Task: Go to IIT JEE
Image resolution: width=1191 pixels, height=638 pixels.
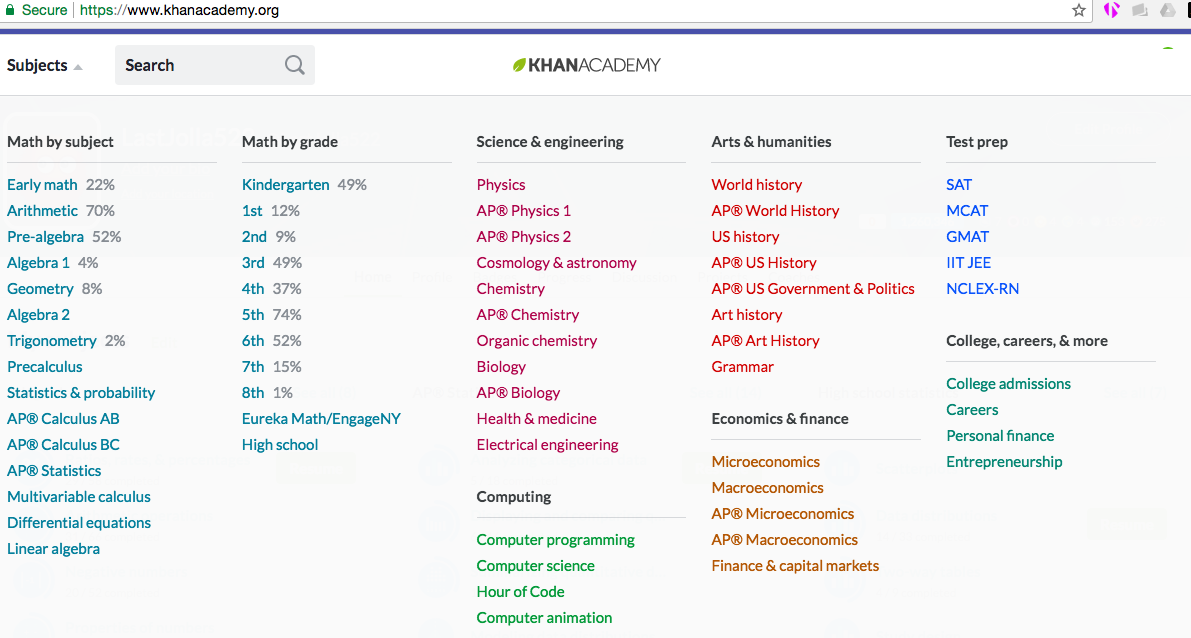Action: pyautogui.click(x=968, y=262)
